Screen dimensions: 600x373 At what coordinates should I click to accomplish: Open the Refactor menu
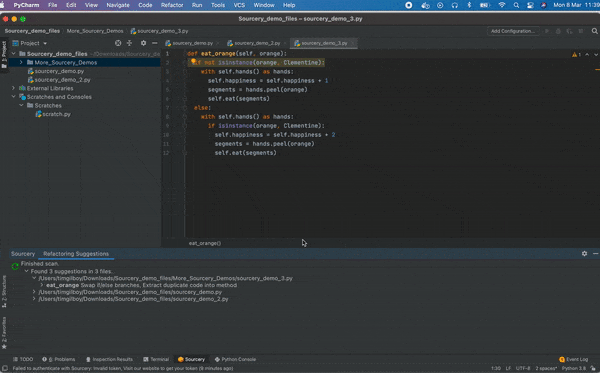(x=172, y=5)
